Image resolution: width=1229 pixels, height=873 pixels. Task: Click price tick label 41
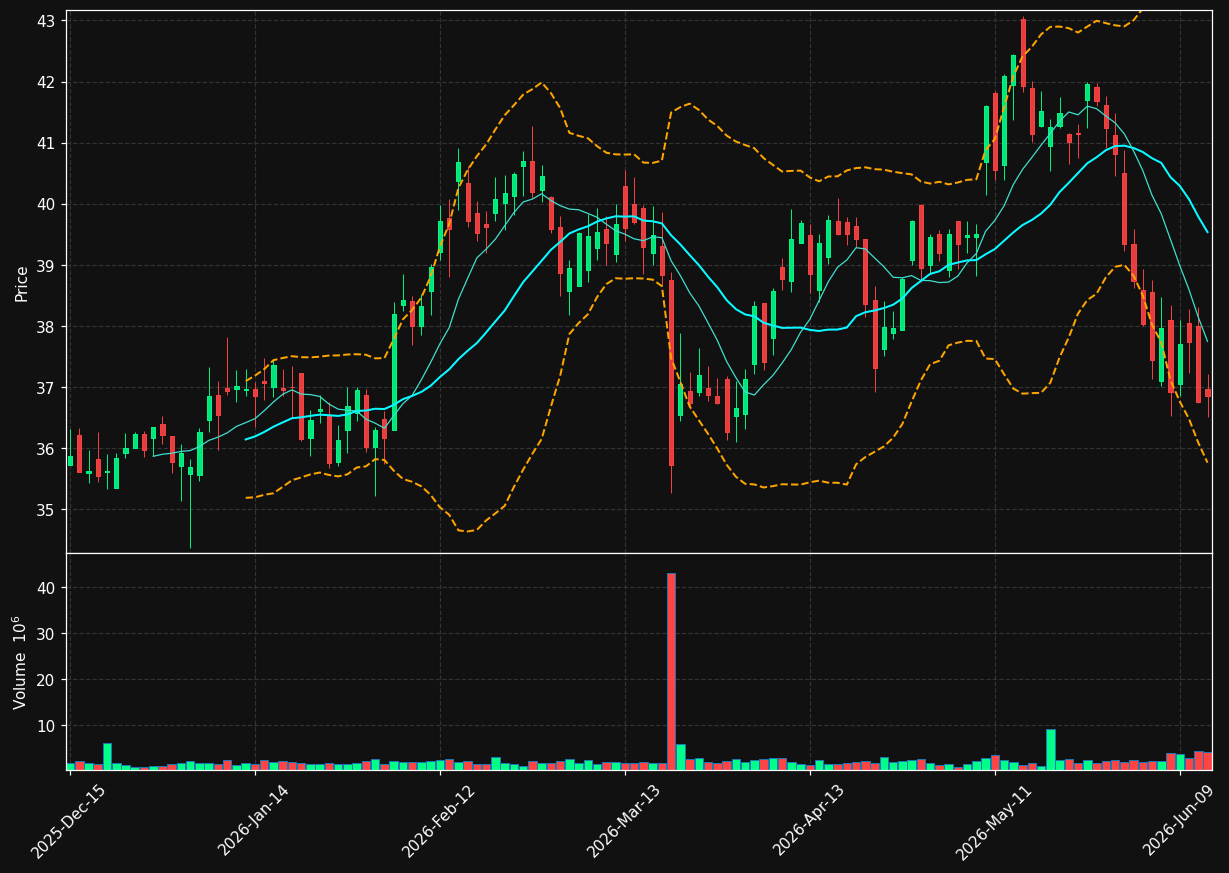point(48,143)
